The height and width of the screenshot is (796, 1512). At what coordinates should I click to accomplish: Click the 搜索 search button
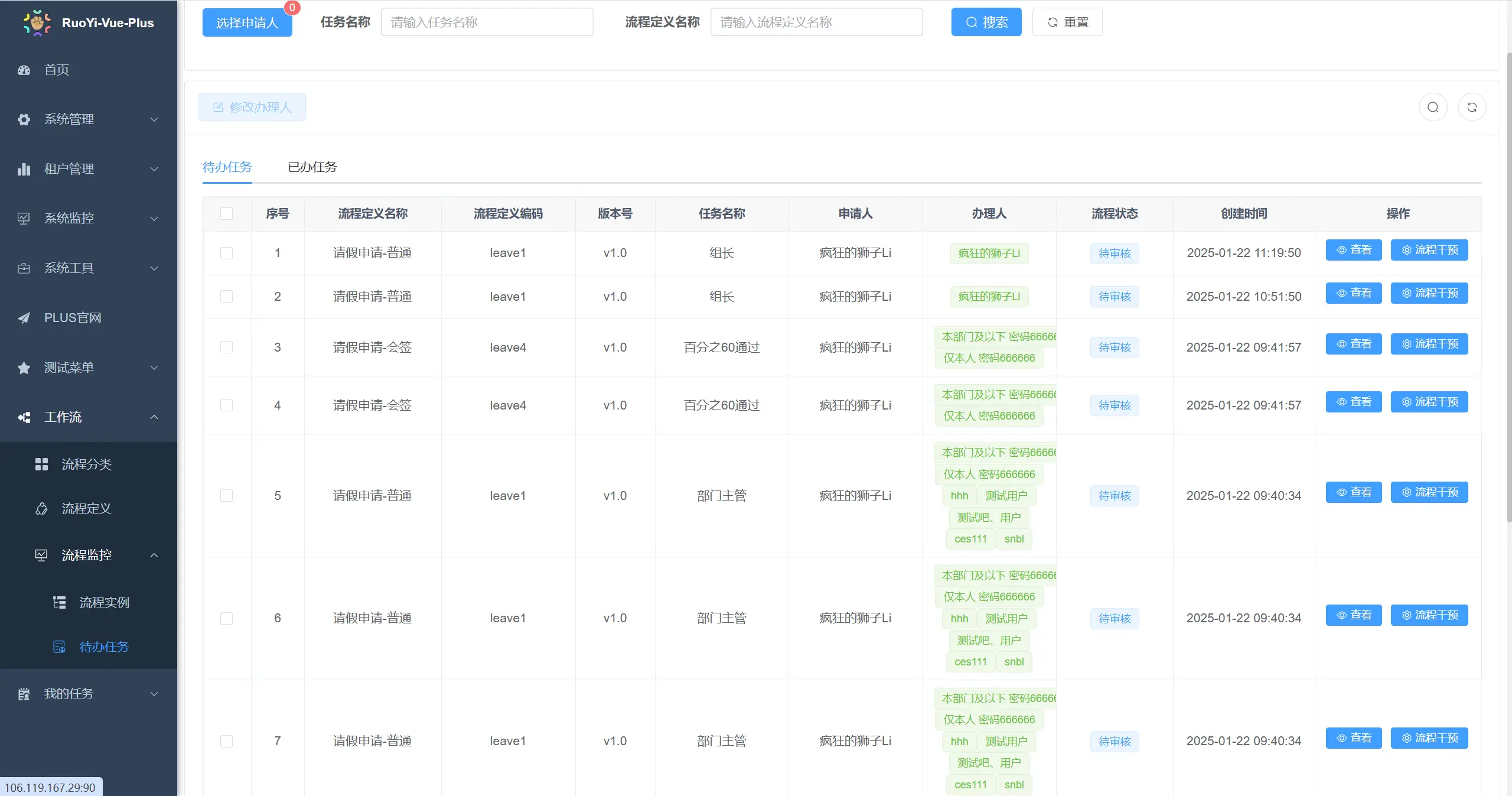click(986, 22)
